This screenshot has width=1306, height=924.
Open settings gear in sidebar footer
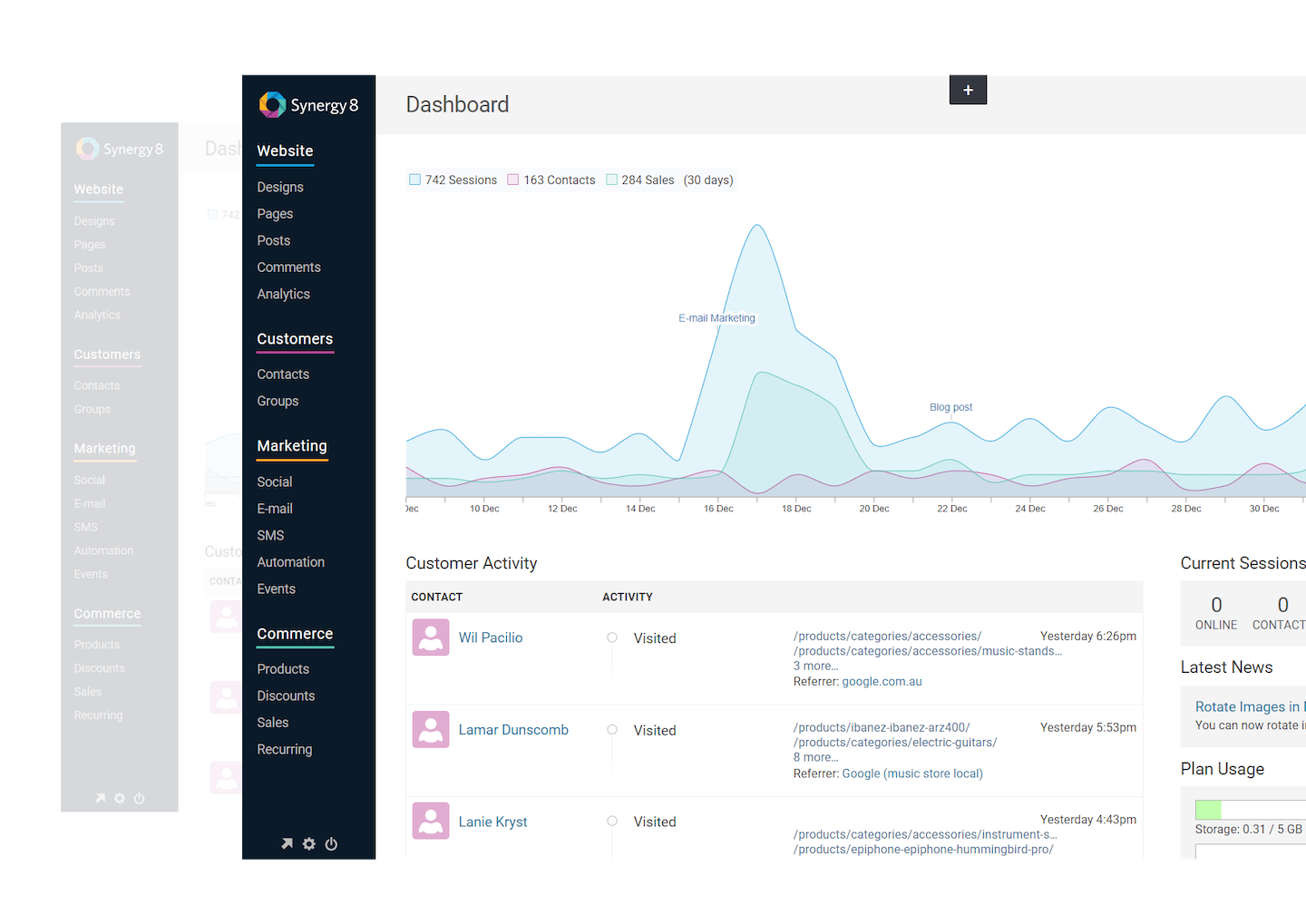(x=309, y=843)
